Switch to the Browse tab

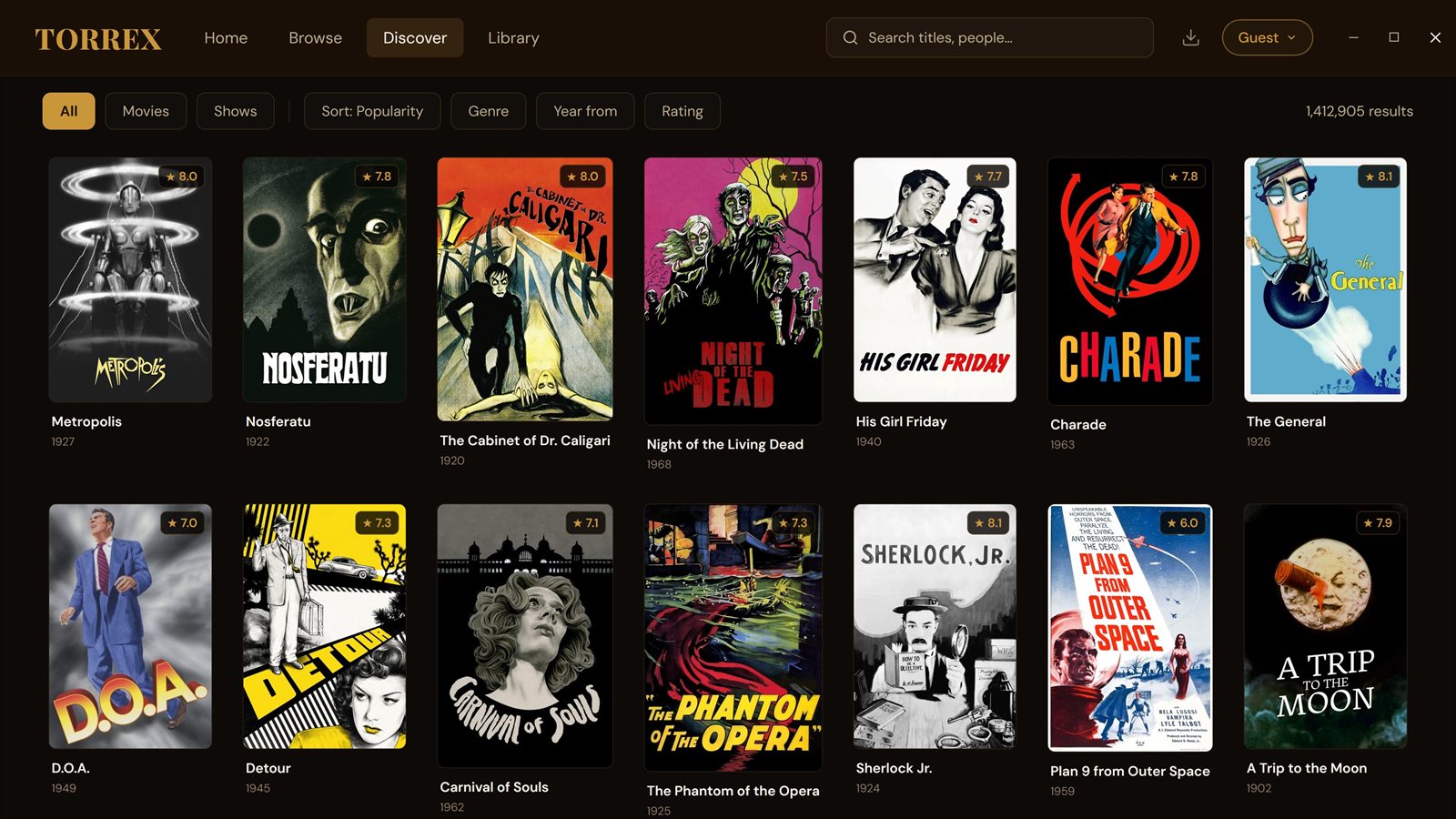coord(315,37)
